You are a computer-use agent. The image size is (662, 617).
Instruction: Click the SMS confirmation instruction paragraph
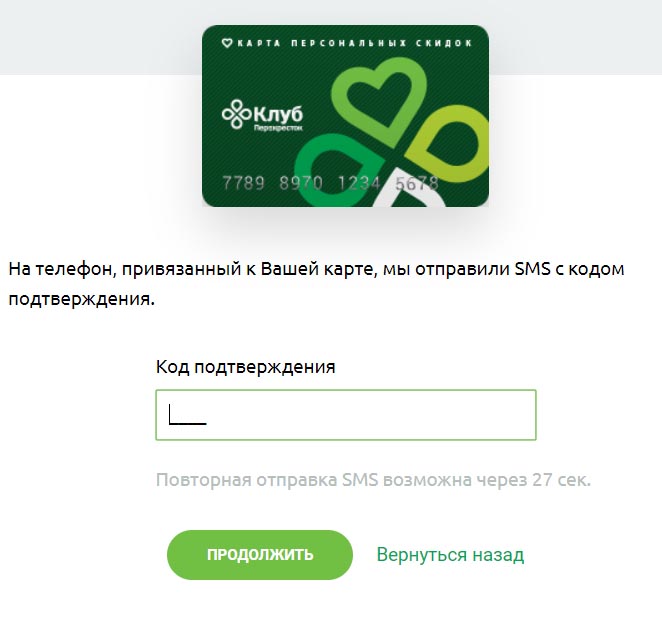(316, 284)
